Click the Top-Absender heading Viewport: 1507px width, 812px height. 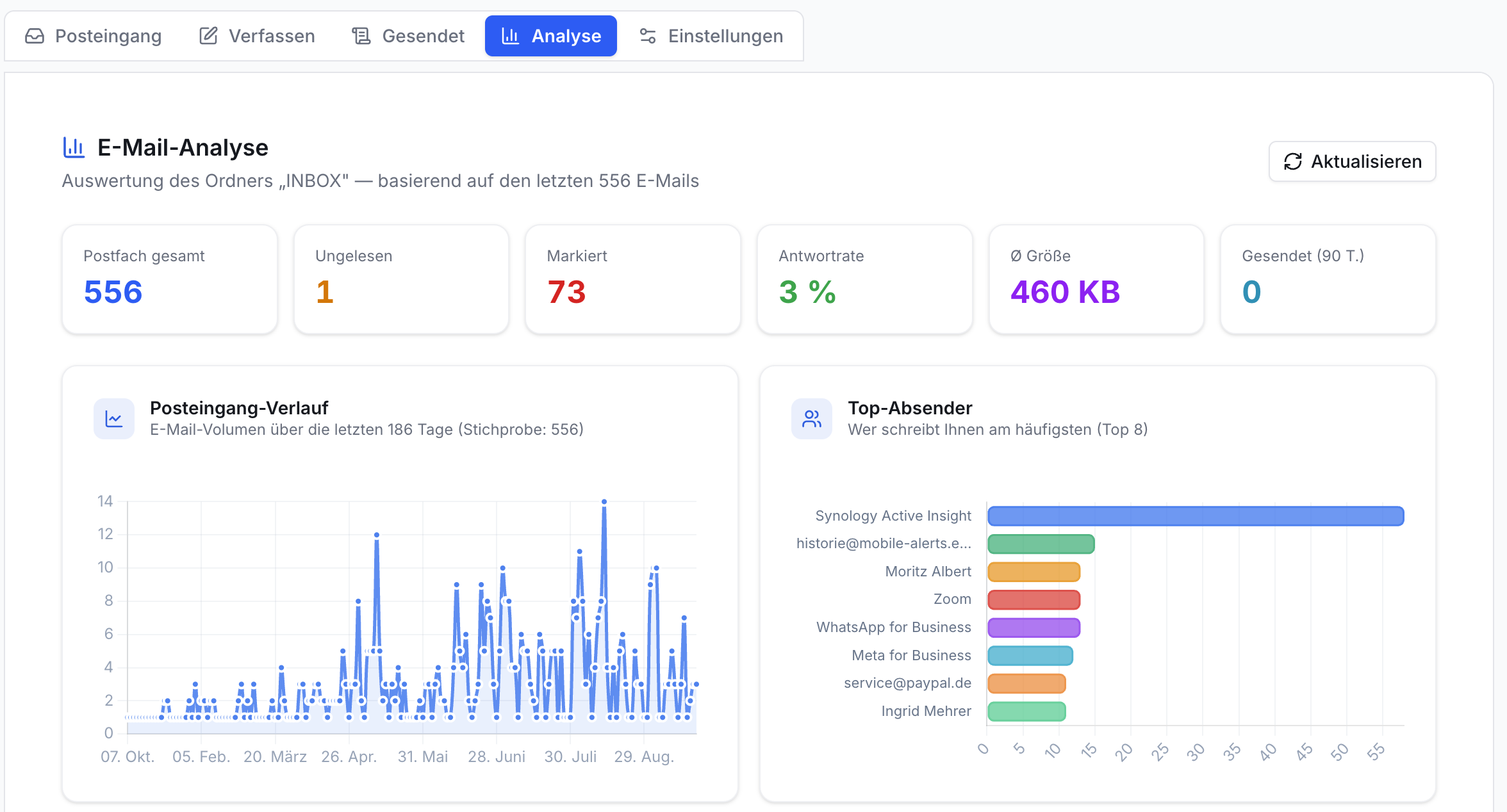click(x=910, y=408)
